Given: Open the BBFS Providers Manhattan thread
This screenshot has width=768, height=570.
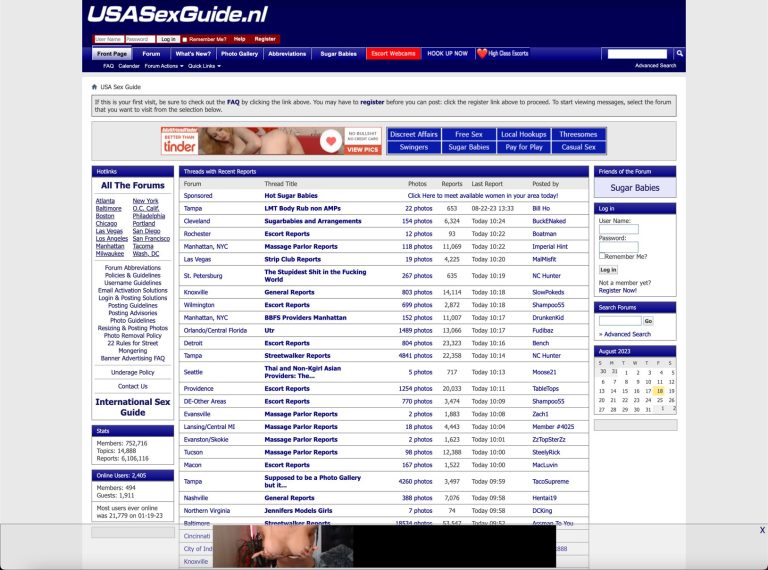Looking at the screenshot, I should (305, 317).
